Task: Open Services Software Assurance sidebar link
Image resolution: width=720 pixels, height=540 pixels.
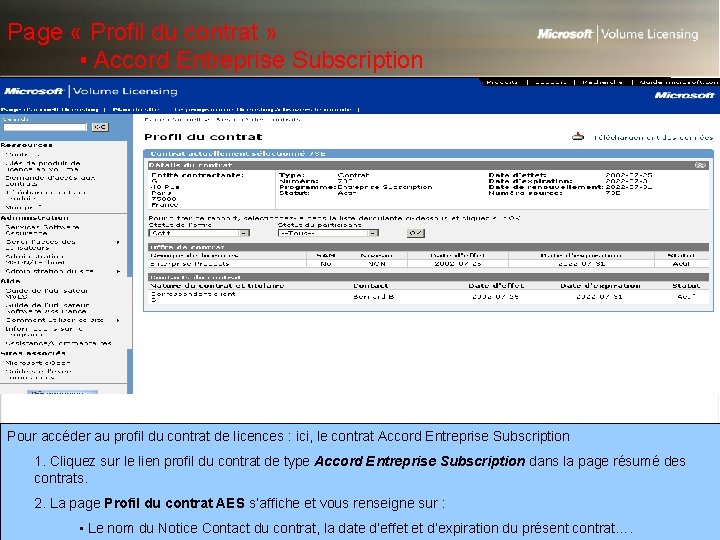Action: [42, 230]
